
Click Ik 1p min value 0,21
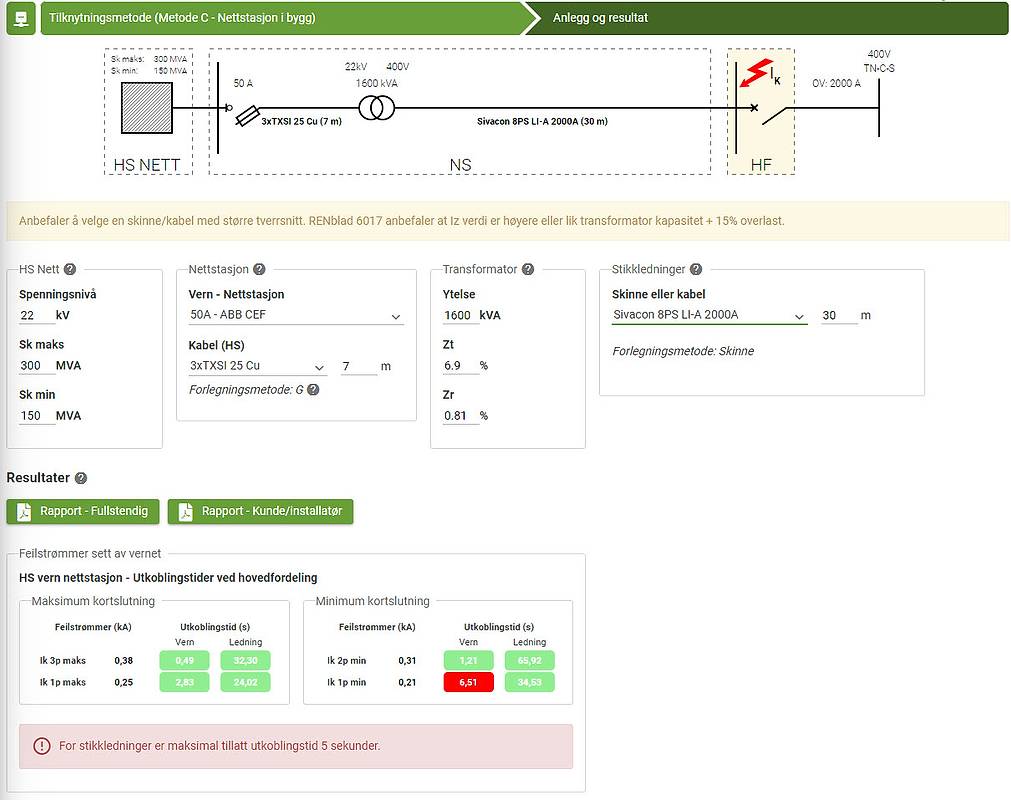coord(407,683)
